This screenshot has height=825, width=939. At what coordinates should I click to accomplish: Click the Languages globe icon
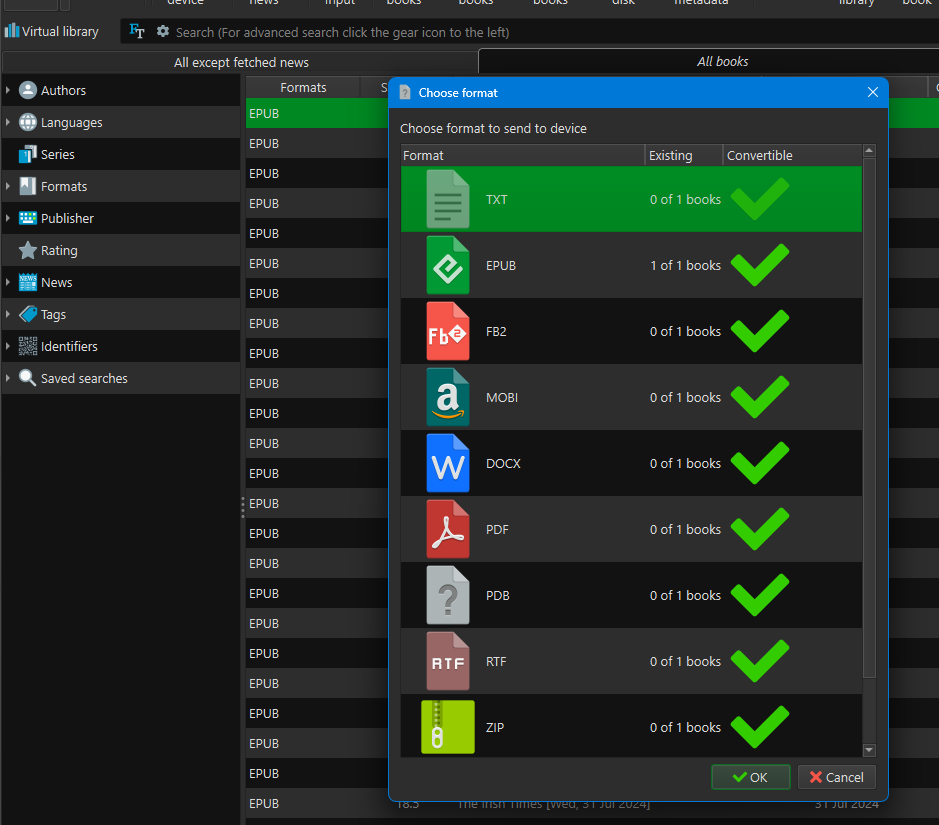click(28, 122)
